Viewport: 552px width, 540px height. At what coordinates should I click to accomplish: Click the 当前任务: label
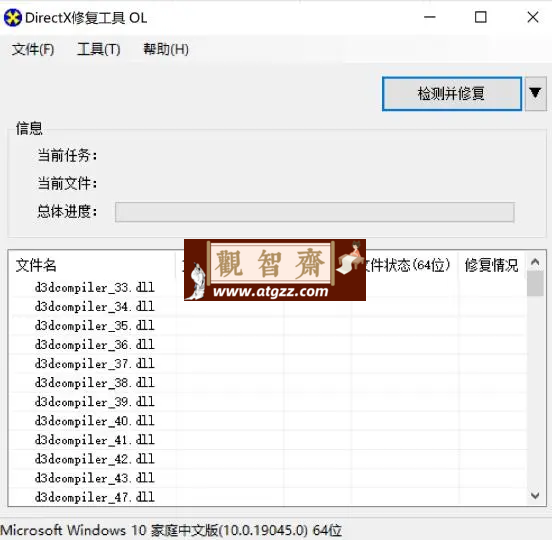click(x=67, y=155)
